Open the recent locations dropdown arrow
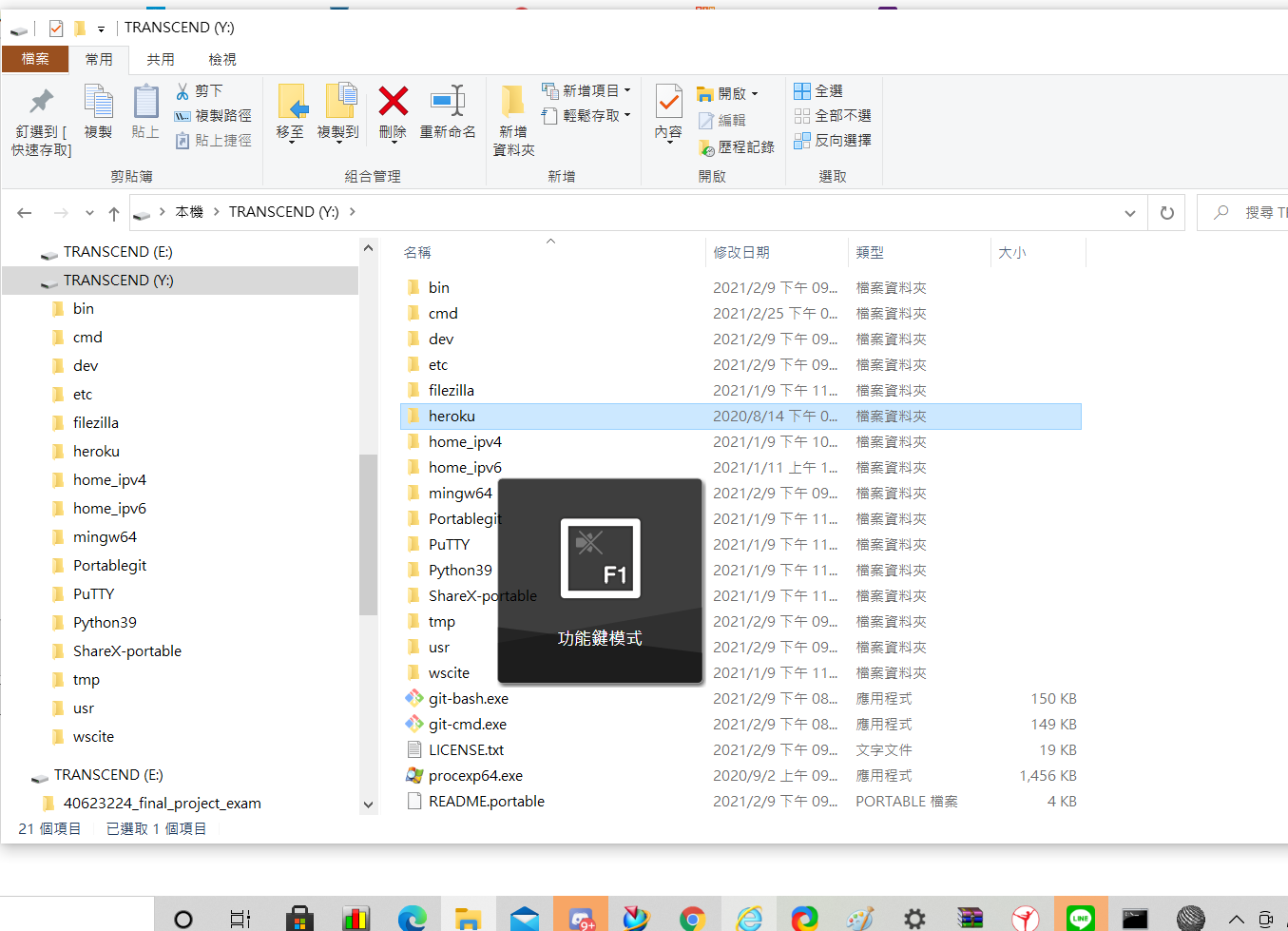Viewport: 1288px width, 931px height. coord(89,213)
